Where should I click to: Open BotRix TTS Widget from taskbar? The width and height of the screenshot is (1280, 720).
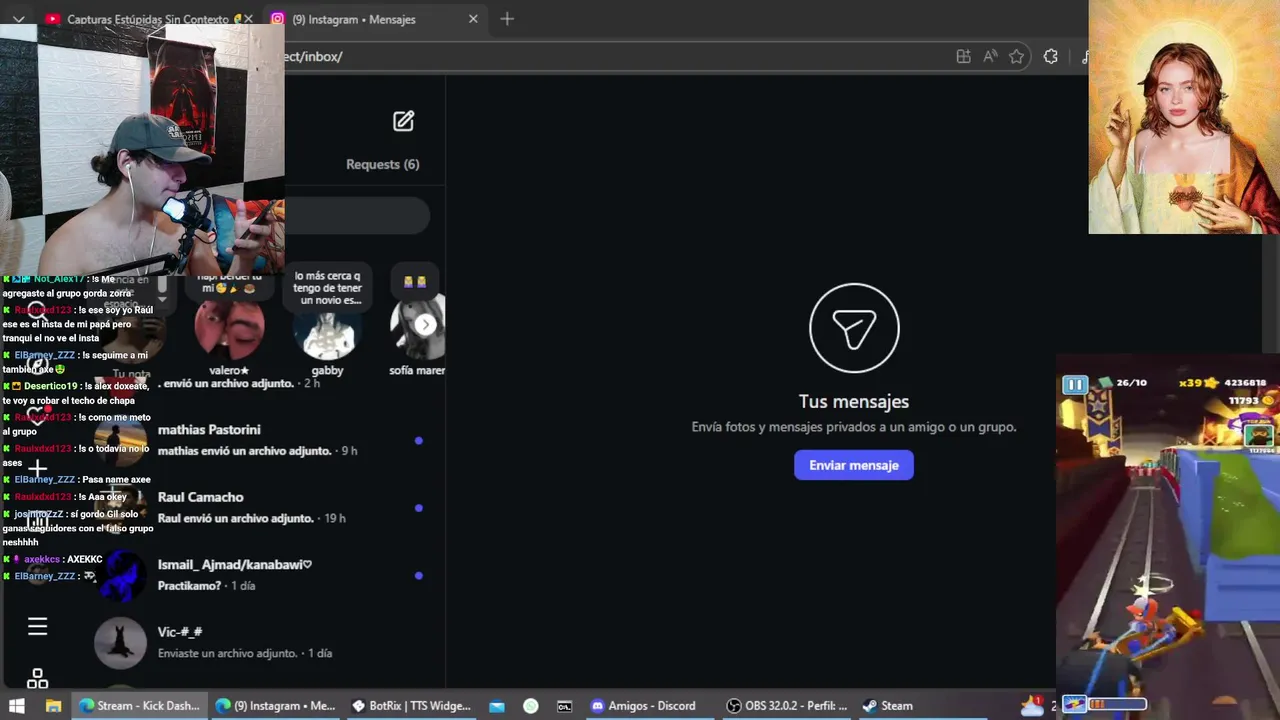(411, 706)
